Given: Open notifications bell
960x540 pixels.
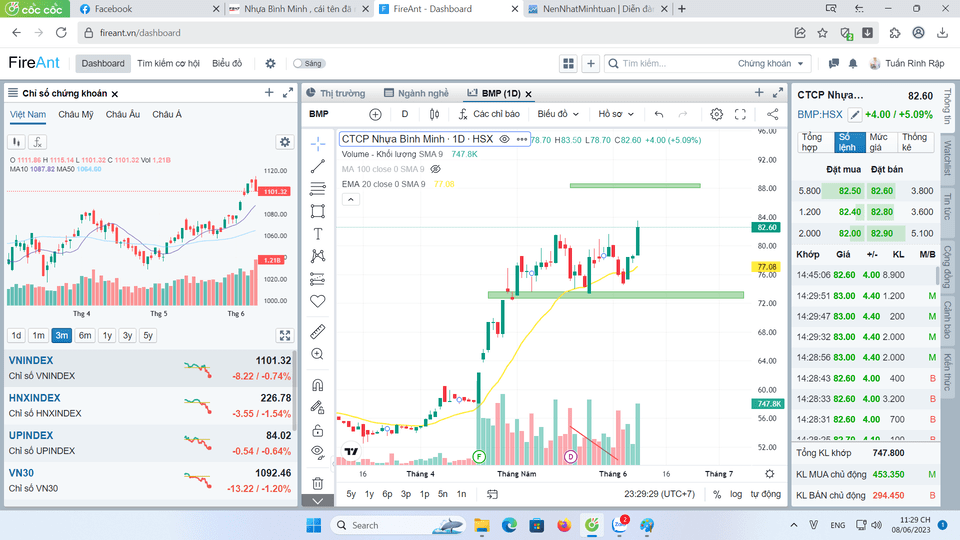Looking at the screenshot, I should pyautogui.click(x=853, y=64).
